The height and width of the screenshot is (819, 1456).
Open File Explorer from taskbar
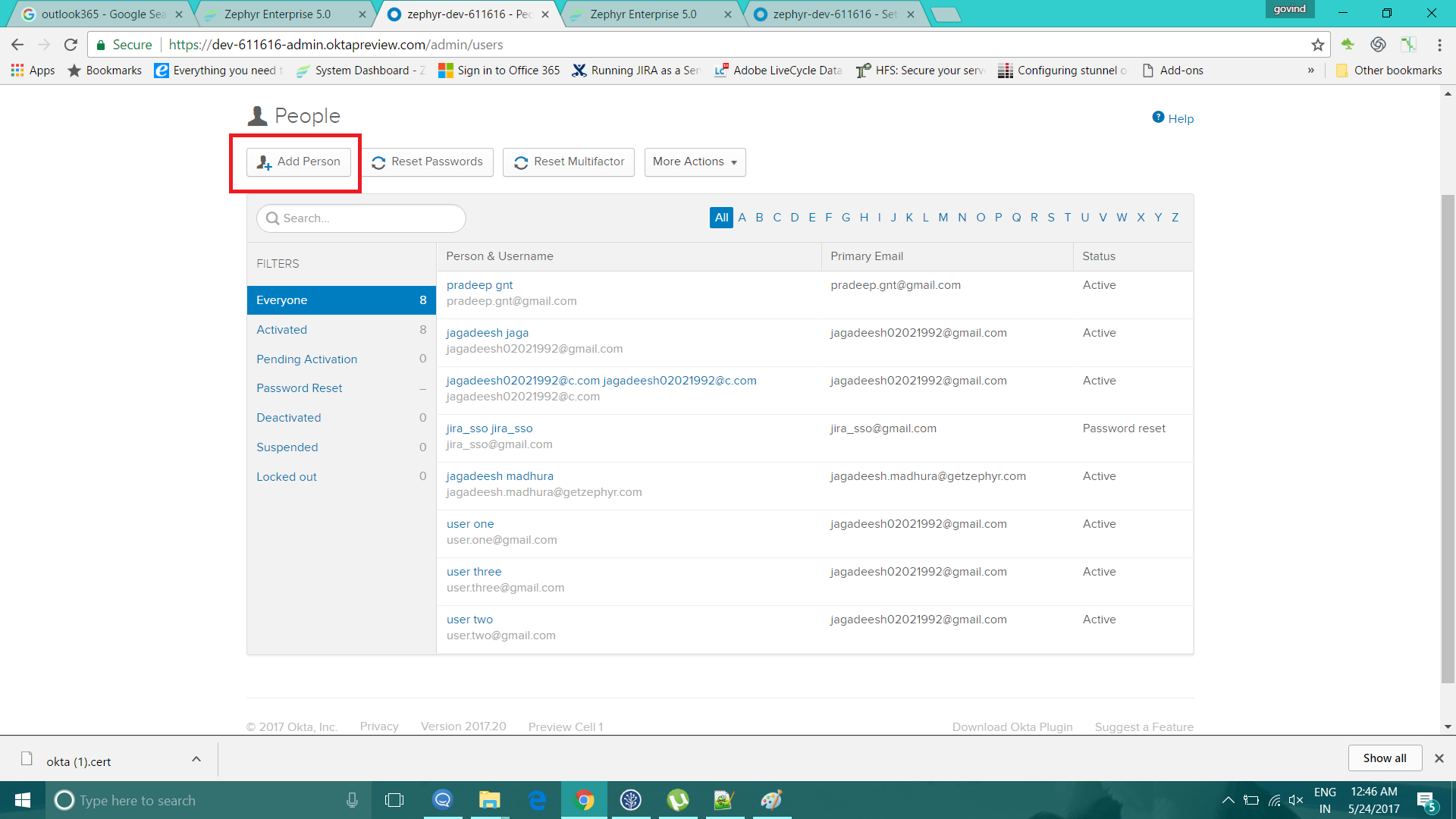click(489, 800)
